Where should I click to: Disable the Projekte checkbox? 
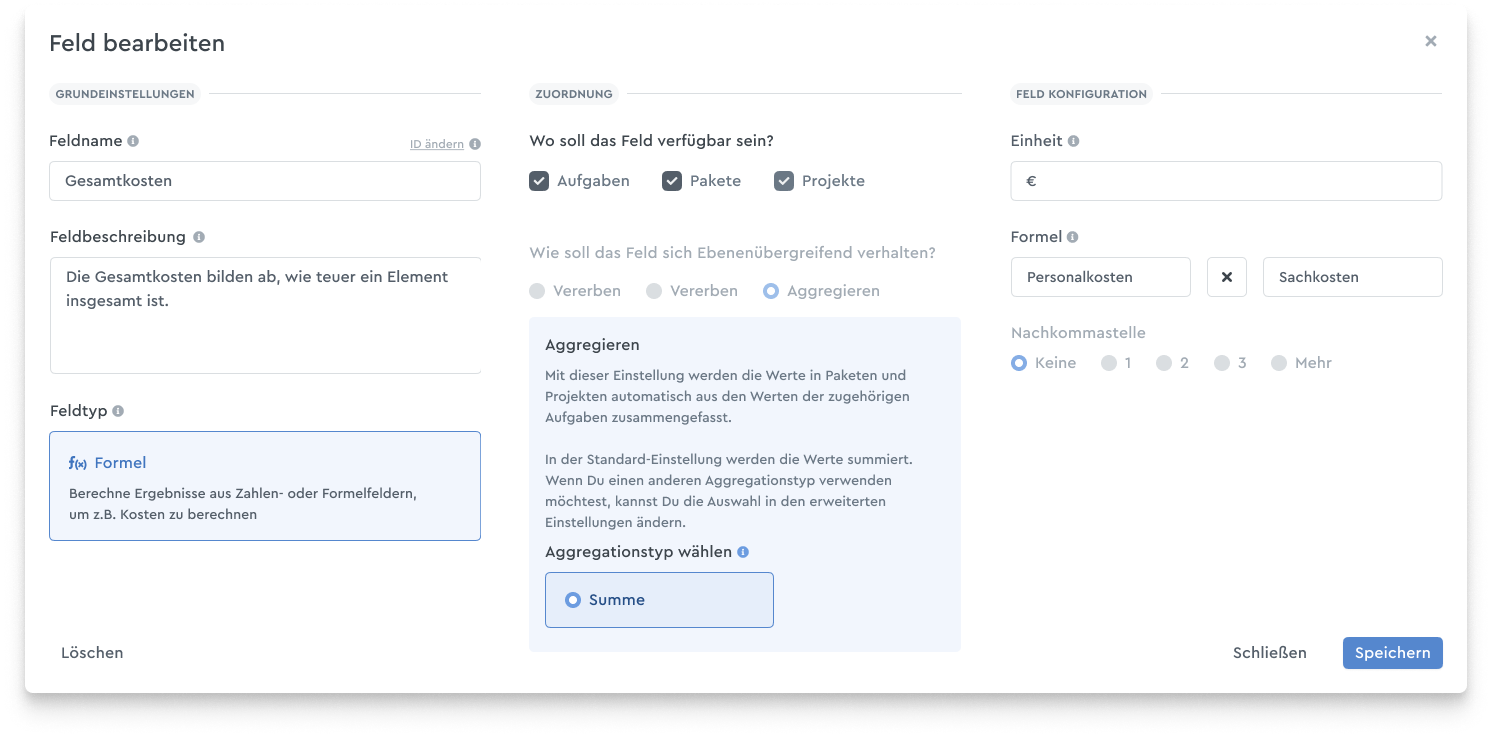[x=784, y=181]
